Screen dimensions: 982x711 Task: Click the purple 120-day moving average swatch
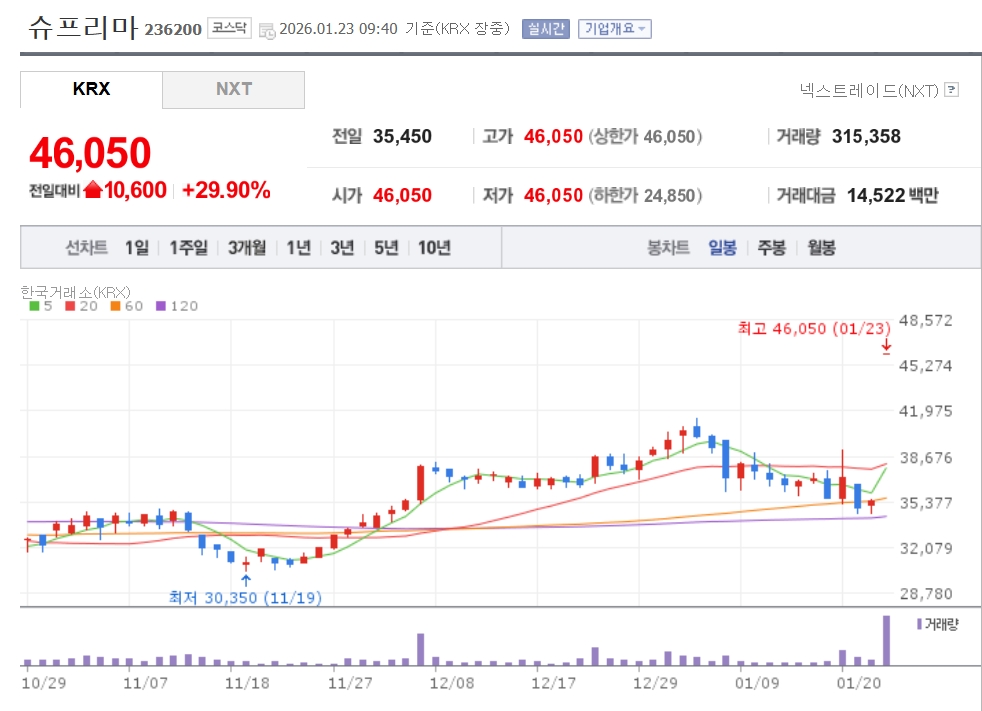coord(163,306)
